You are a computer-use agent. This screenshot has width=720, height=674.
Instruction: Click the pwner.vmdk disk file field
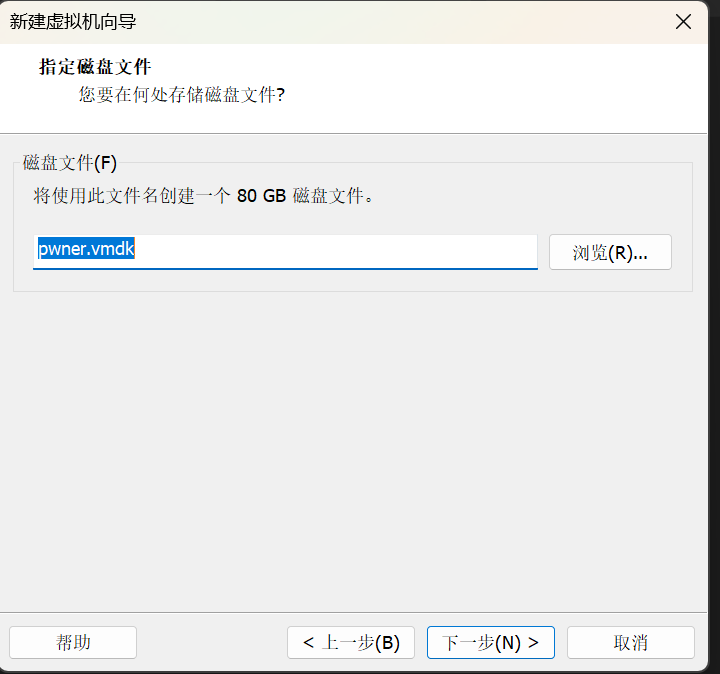[285, 252]
